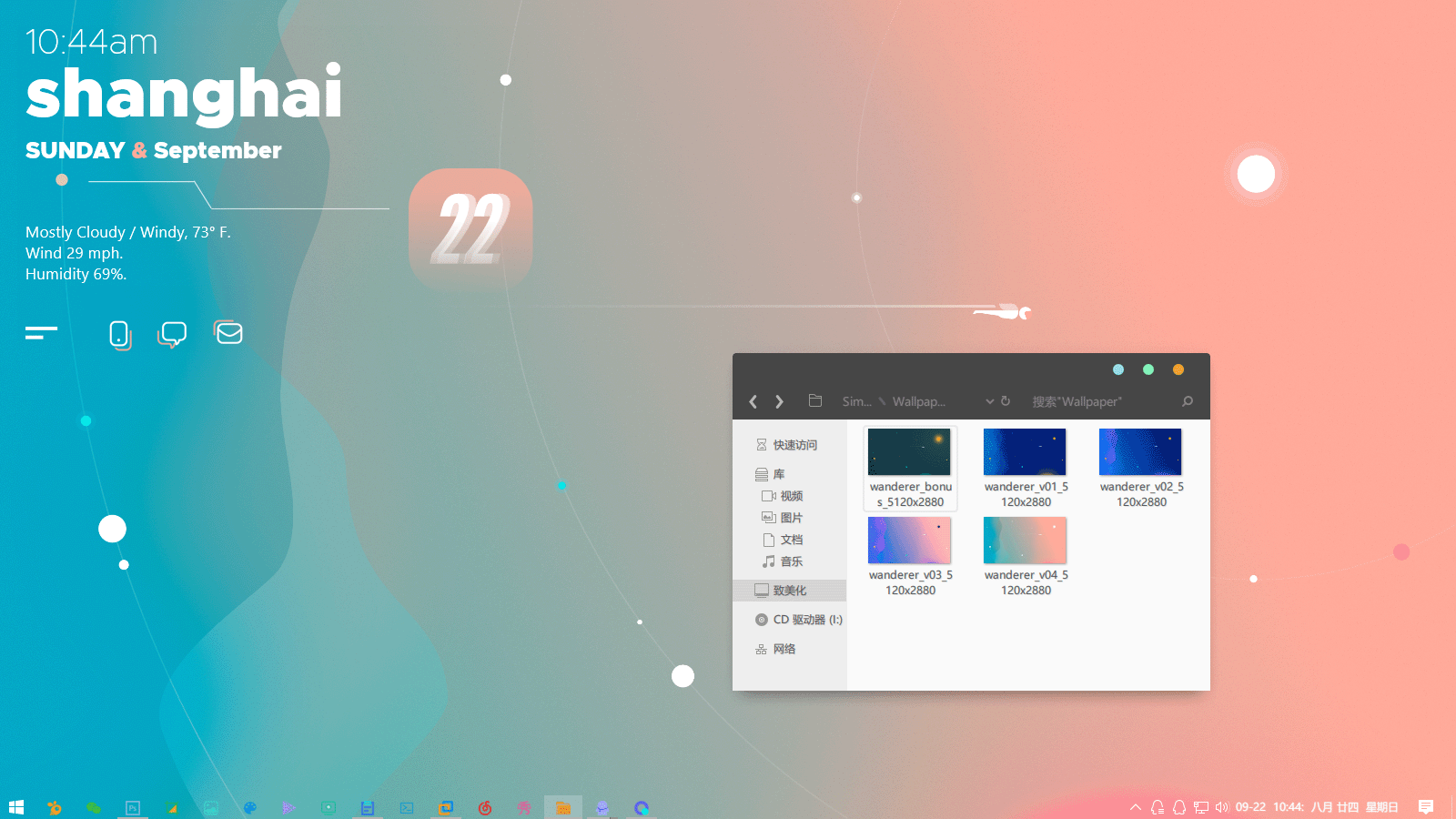Open the desktop hamburger menu widget

(41, 333)
